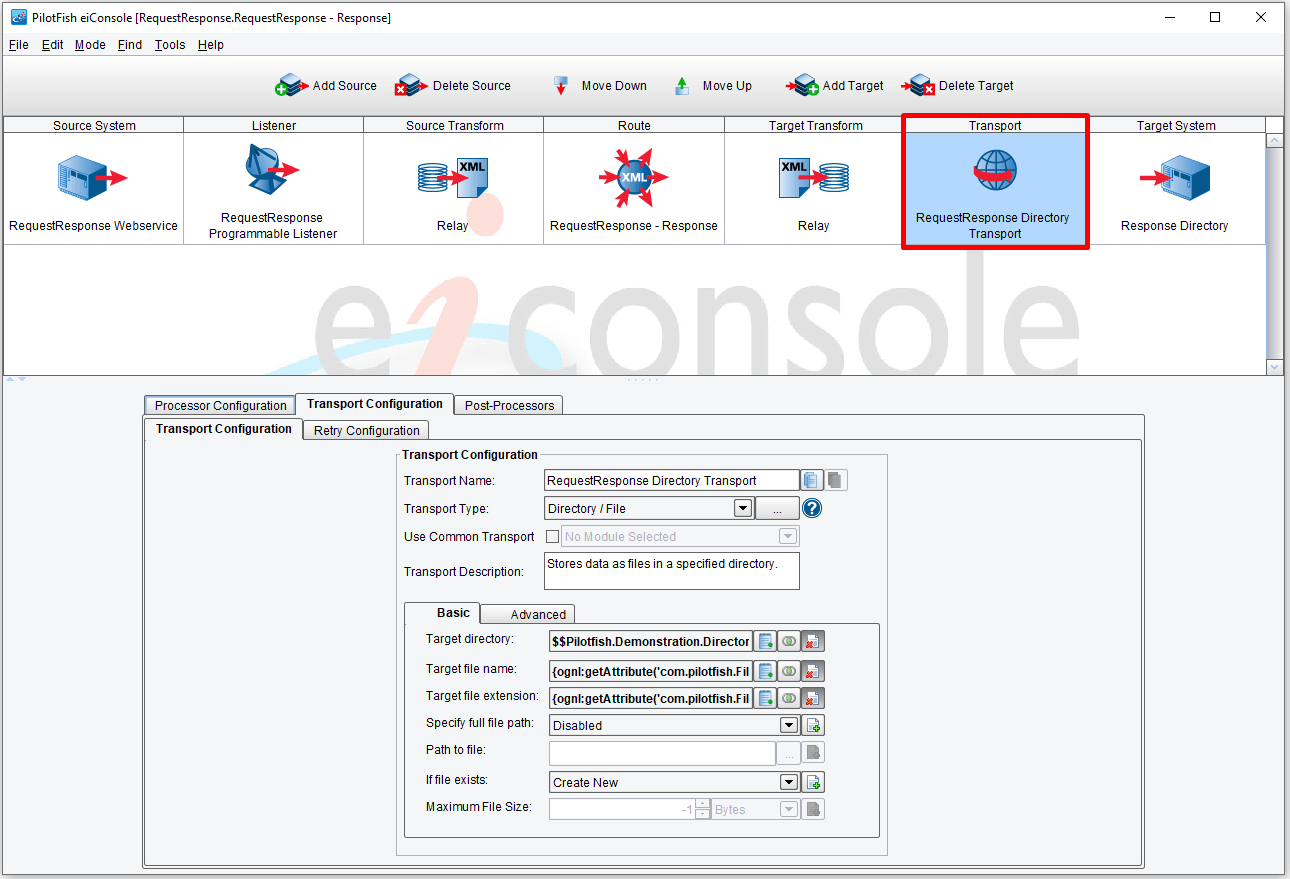This screenshot has width=1290, height=879.
Task: Click the Path to file input field
Action: coord(663,753)
